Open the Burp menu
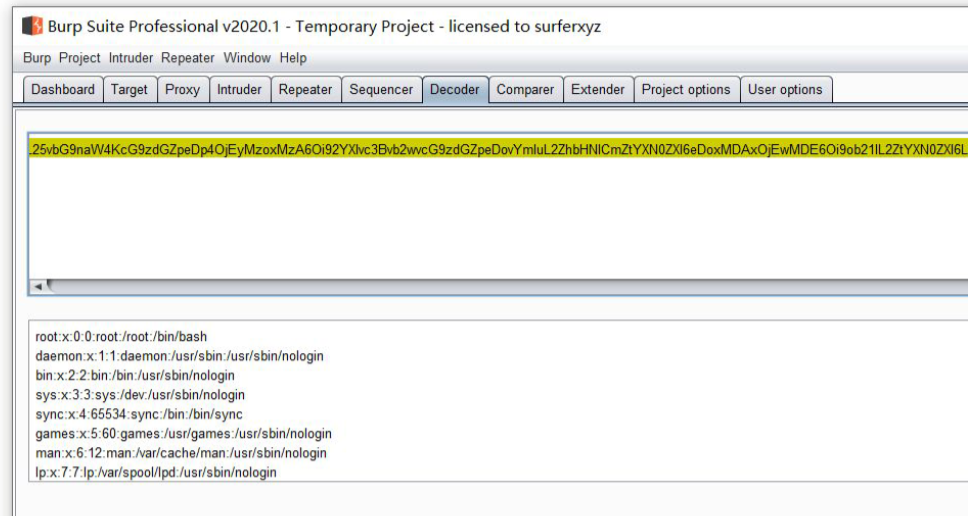Viewport: 974px width, 516px height. [x=37, y=58]
